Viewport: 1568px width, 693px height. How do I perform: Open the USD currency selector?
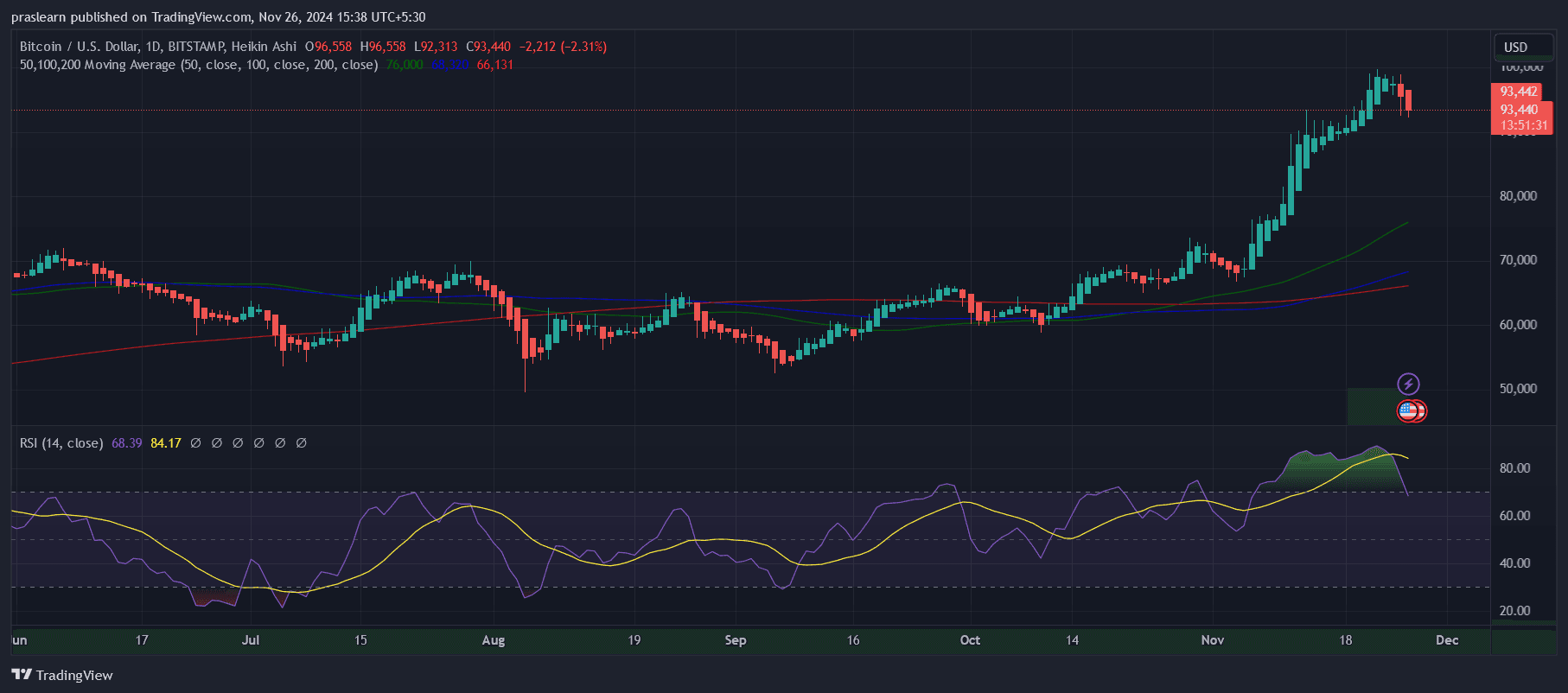point(1524,47)
